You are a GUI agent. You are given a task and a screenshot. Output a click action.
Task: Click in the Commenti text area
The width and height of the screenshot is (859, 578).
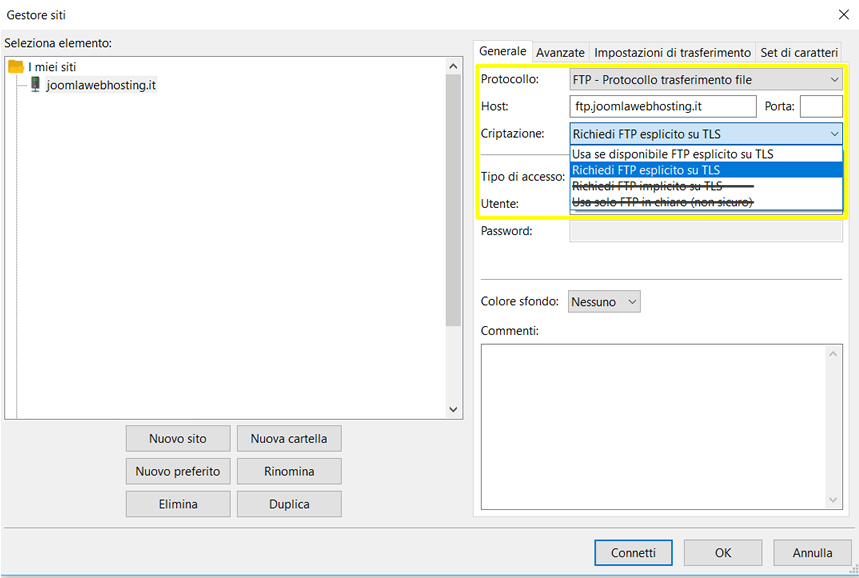660,425
